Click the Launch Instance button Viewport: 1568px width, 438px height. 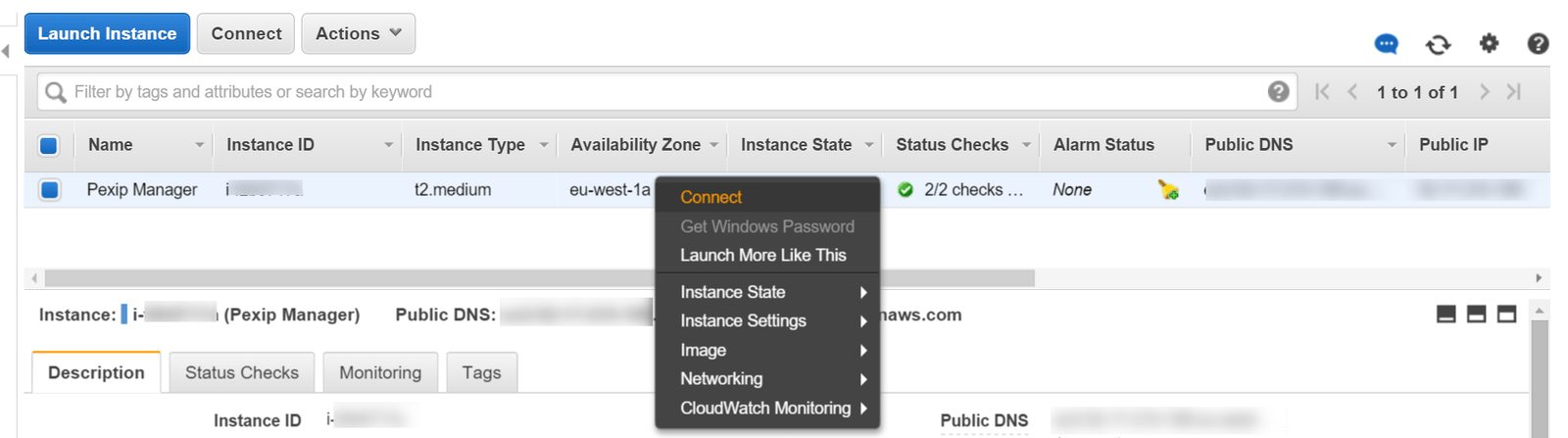[107, 33]
